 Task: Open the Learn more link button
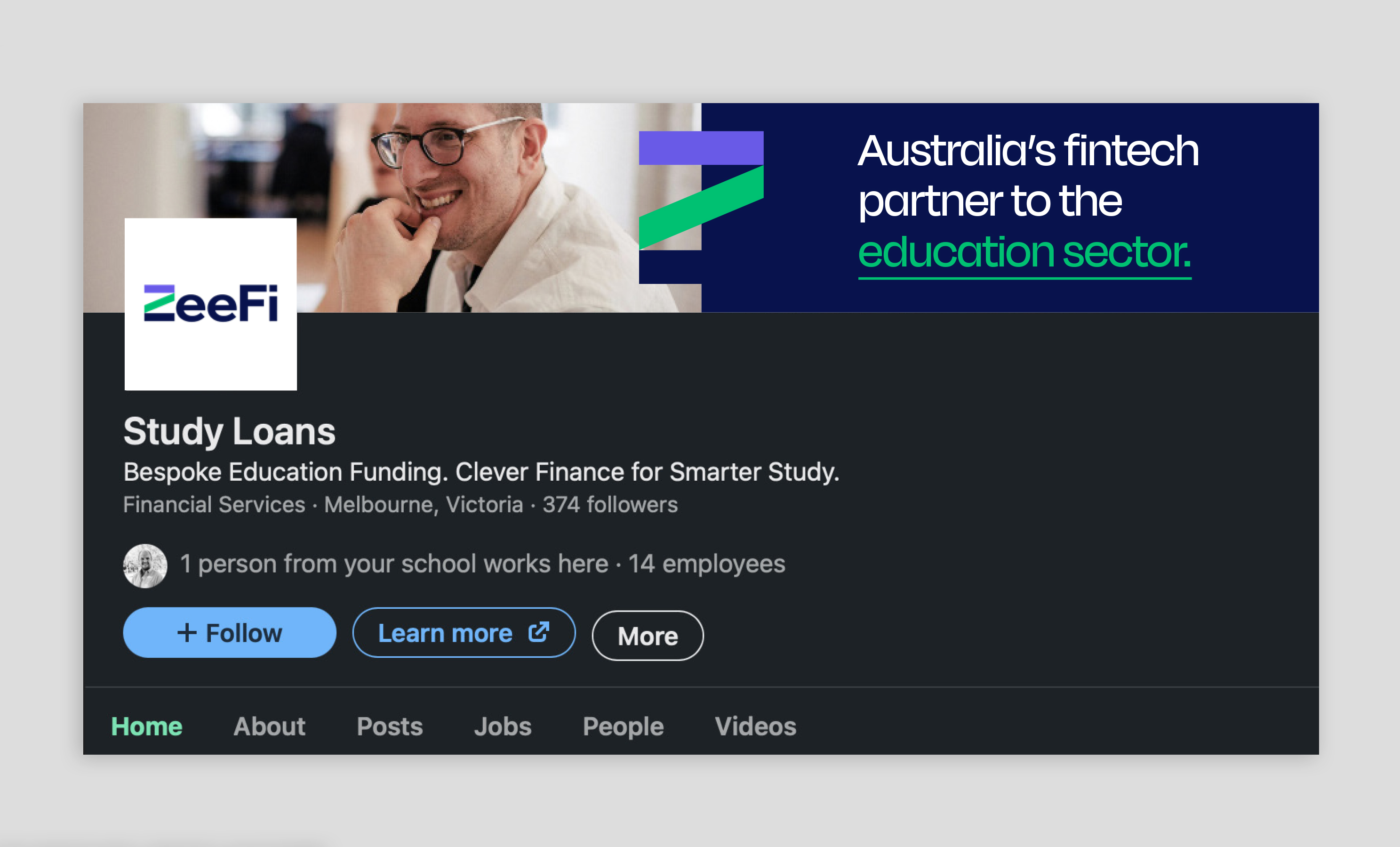(464, 633)
